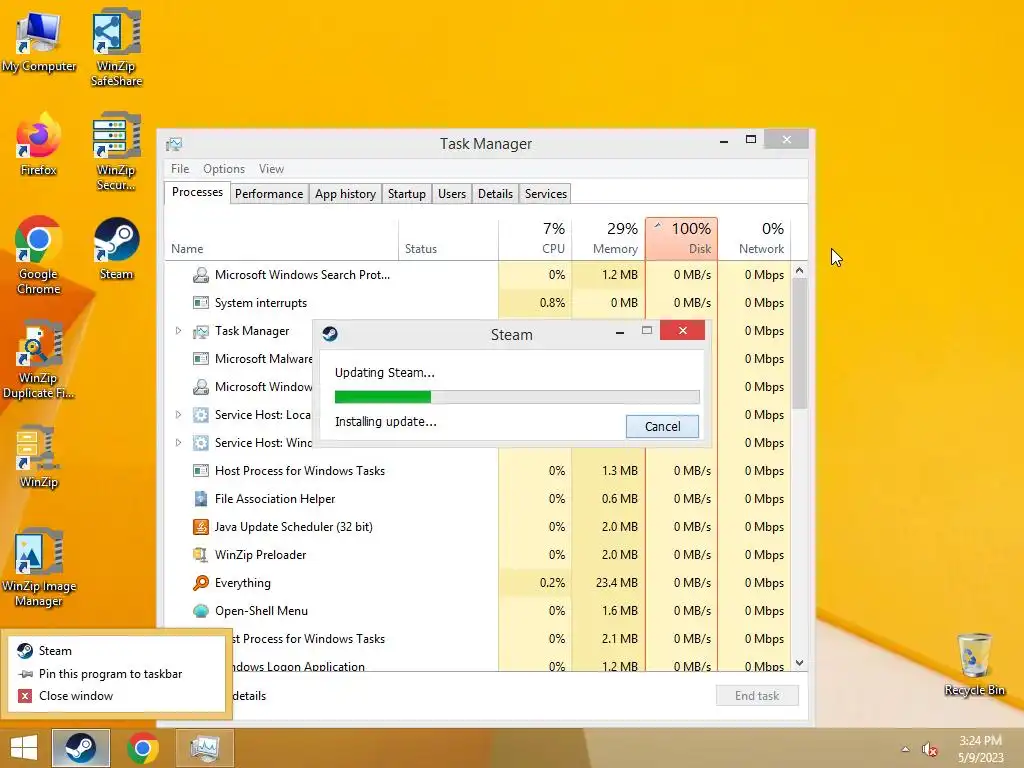This screenshot has height=768, width=1024.
Task: Click the Java Update Scheduler icon
Action: 200,527
